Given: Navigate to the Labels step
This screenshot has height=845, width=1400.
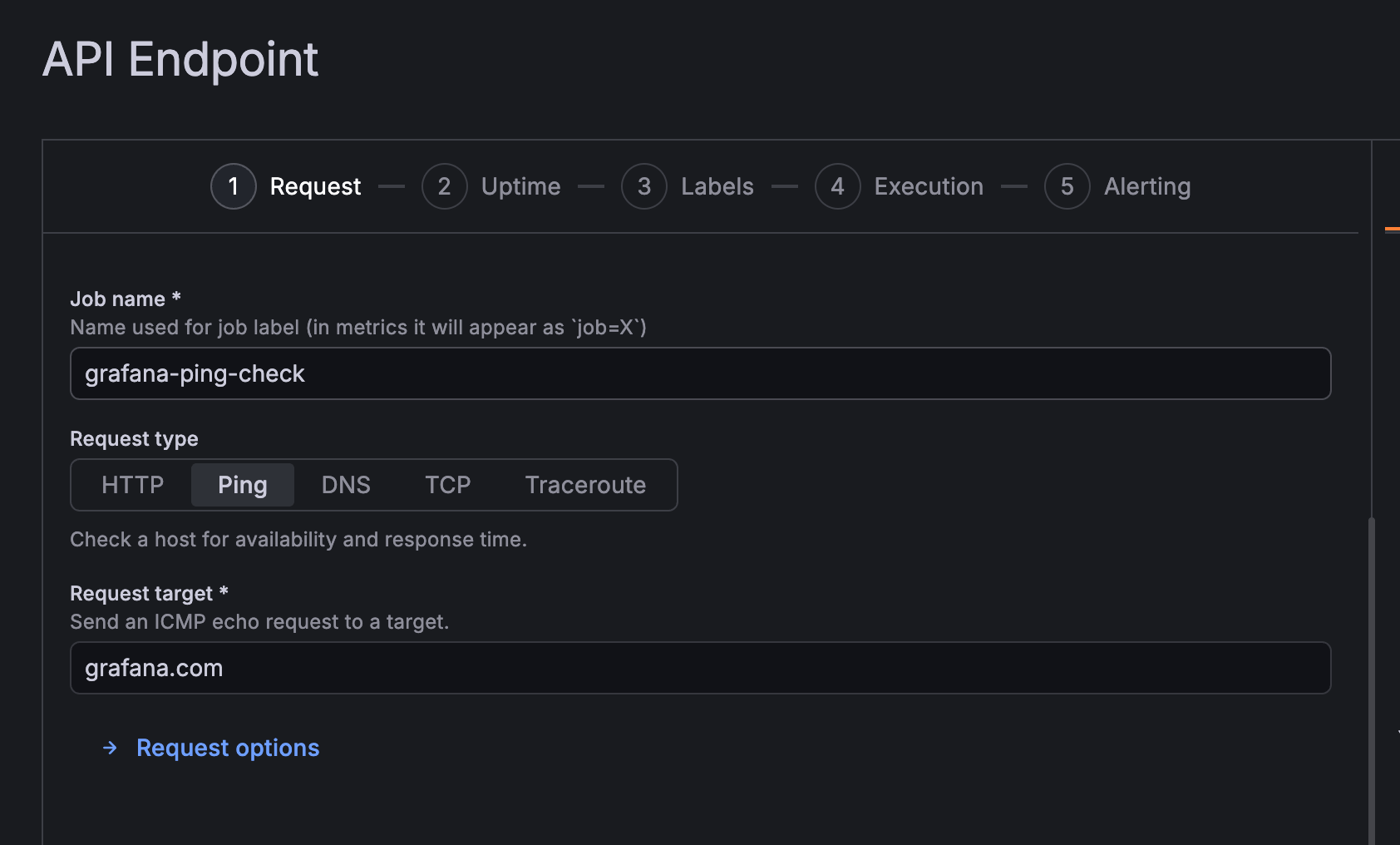Looking at the screenshot, I should coord(717,186).
